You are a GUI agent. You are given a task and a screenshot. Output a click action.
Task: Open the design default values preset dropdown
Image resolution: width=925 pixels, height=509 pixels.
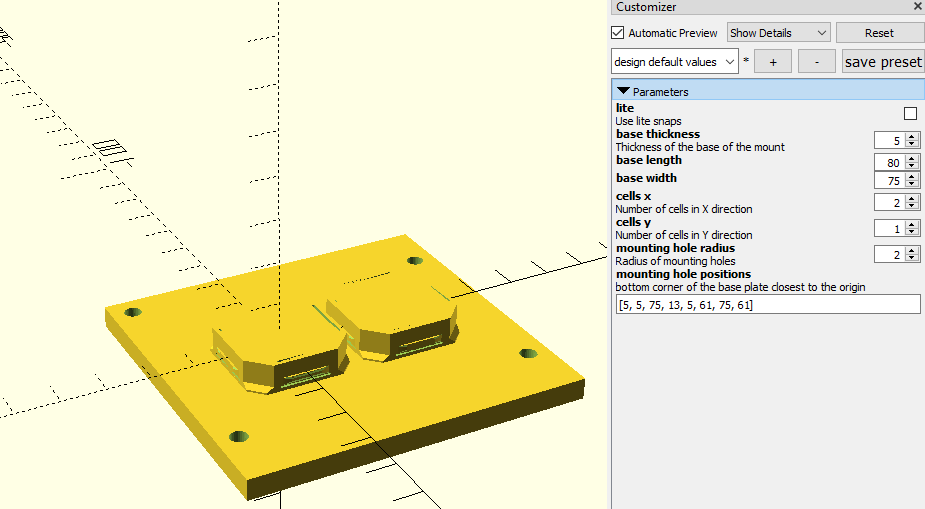tap(674, 62)
